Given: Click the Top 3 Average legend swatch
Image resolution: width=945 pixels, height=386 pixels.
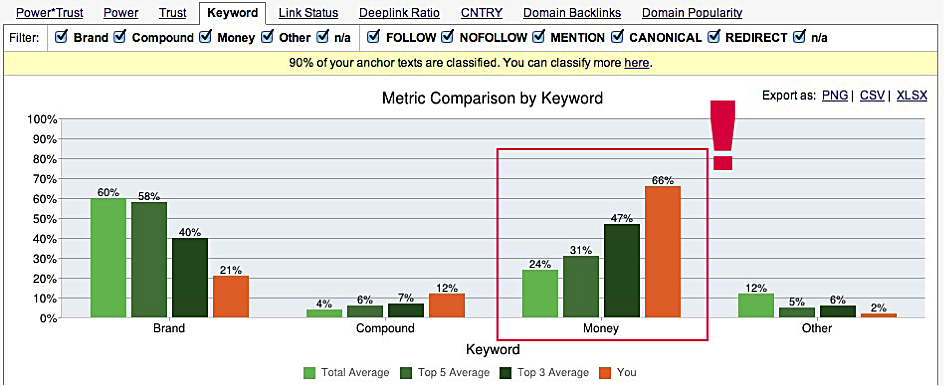Looking at the screenshot, I should (x=507, y=373).
